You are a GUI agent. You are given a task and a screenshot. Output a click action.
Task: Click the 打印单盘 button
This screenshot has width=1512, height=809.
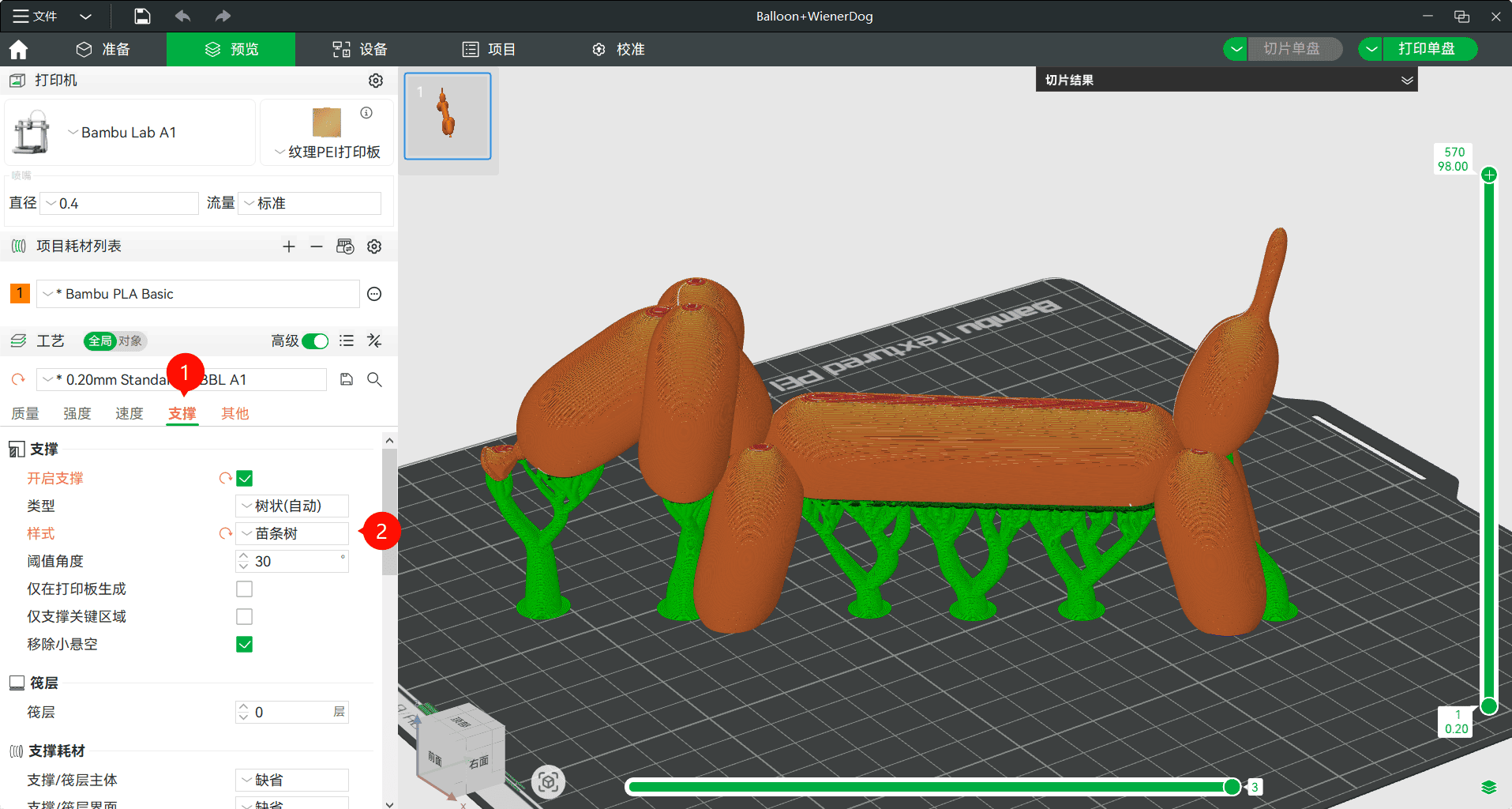(x=1430, y=49)
